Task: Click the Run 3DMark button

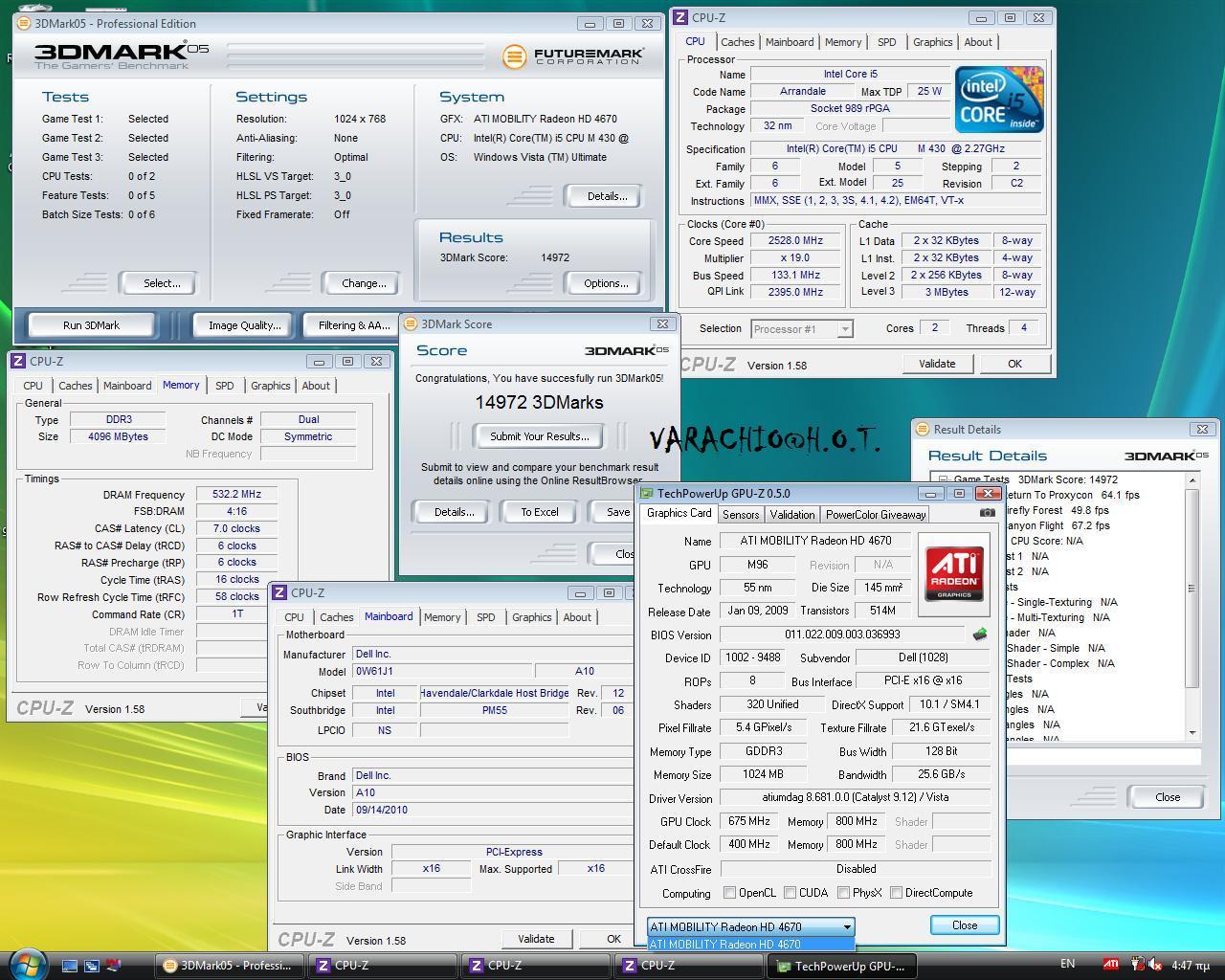Action: pos(92,325)
